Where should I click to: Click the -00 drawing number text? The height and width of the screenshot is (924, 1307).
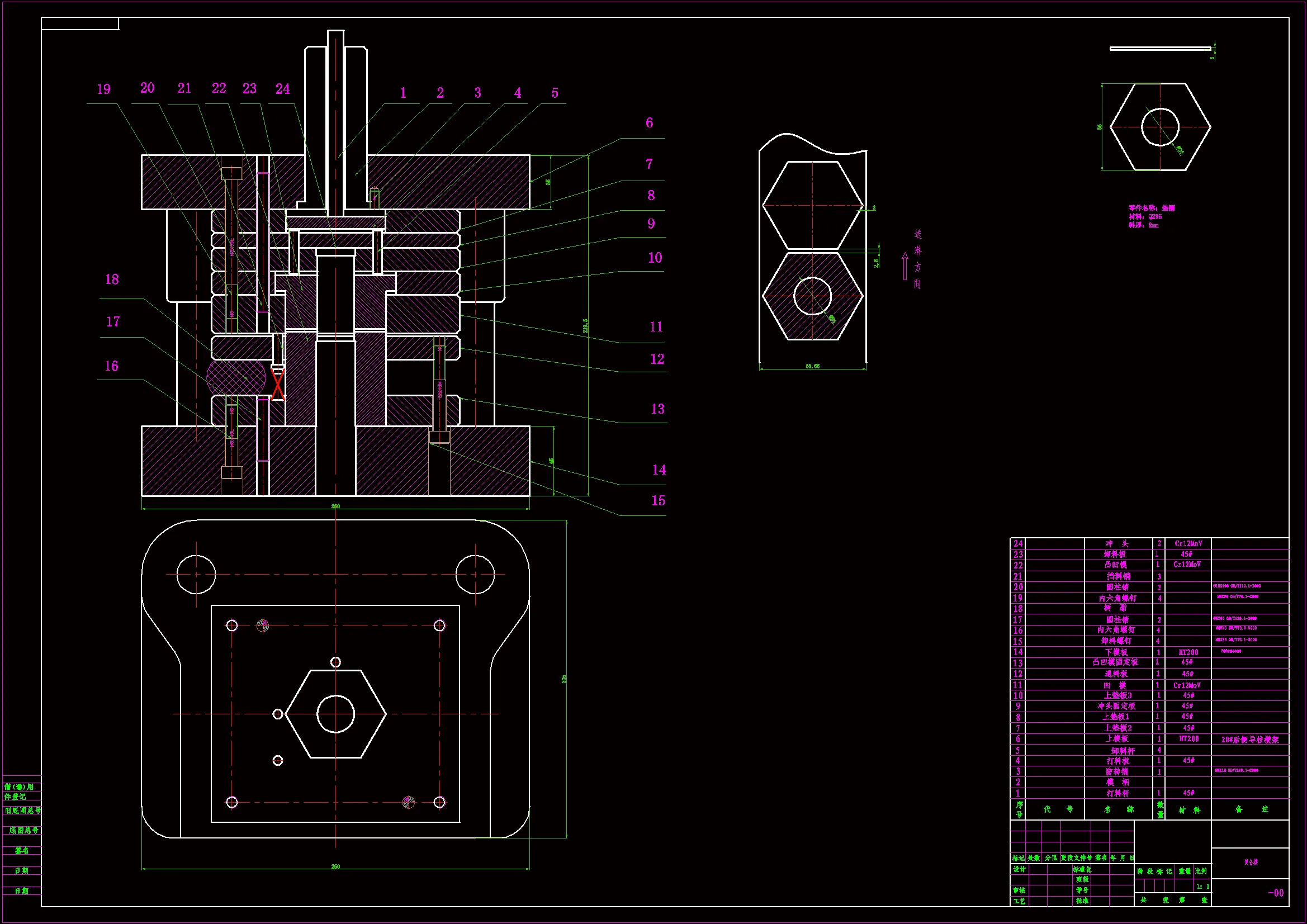(x=1276, y=893)
